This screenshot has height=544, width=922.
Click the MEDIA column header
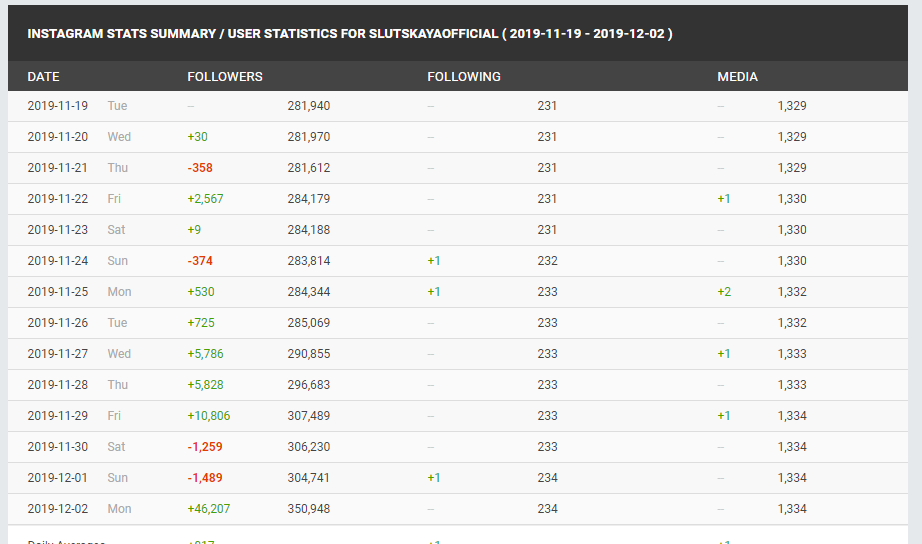coord(737,76)
